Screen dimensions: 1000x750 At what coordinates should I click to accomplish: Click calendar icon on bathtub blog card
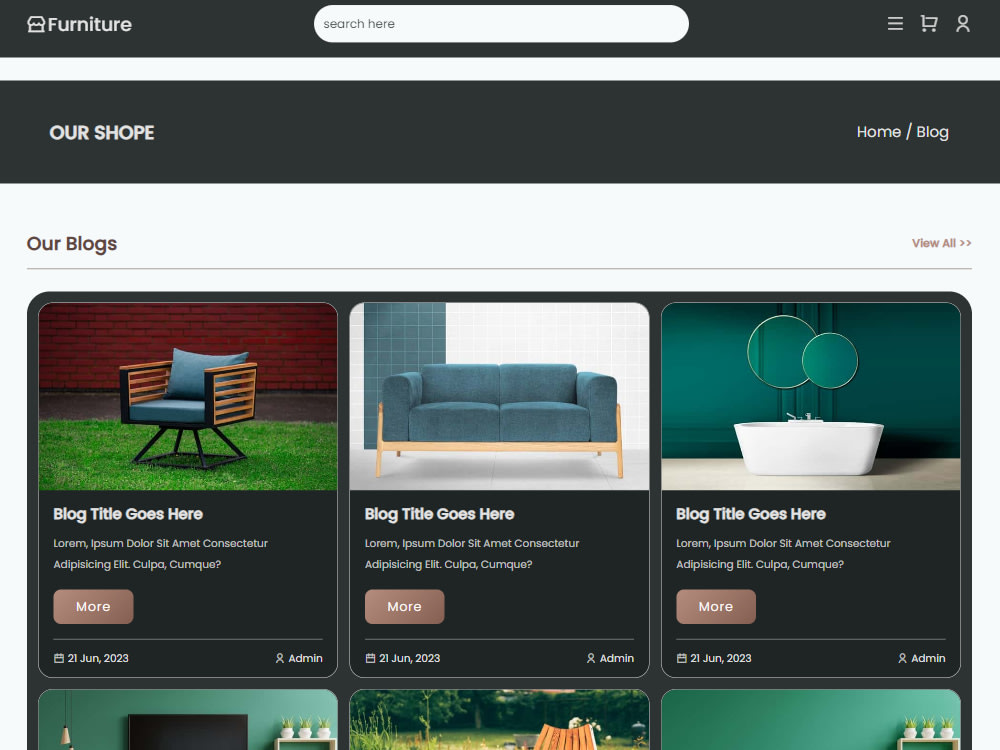pyautogui.click(x=681, y=658)
